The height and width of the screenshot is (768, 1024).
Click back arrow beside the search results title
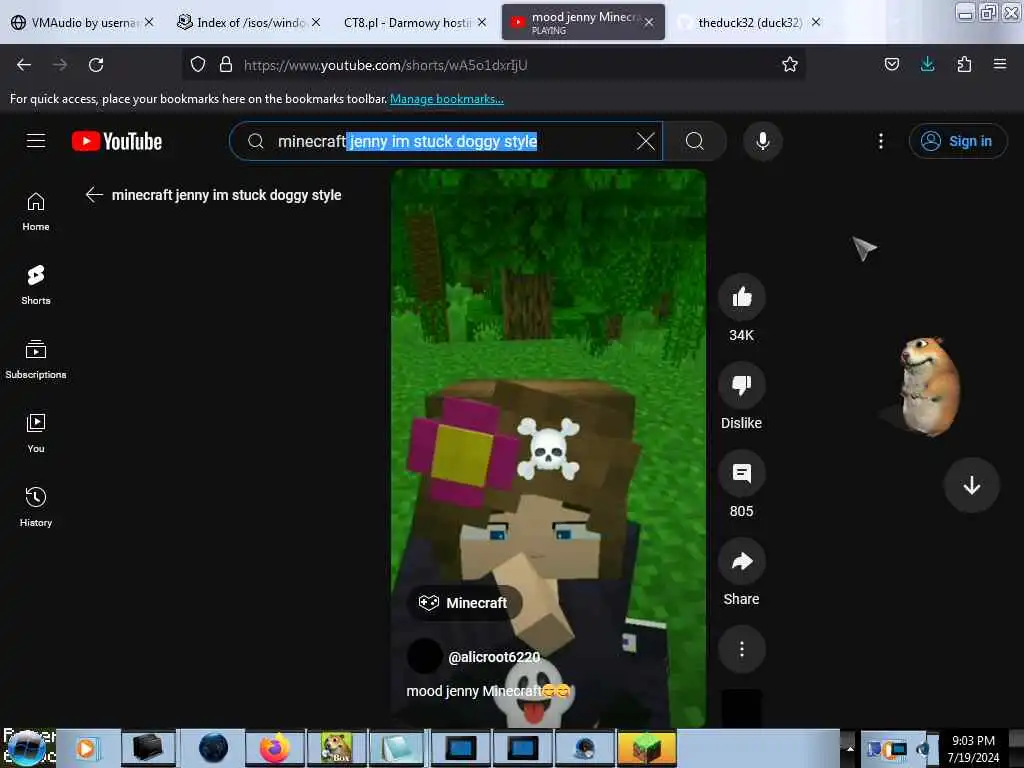pyautogui.click(x=94, y=195)
